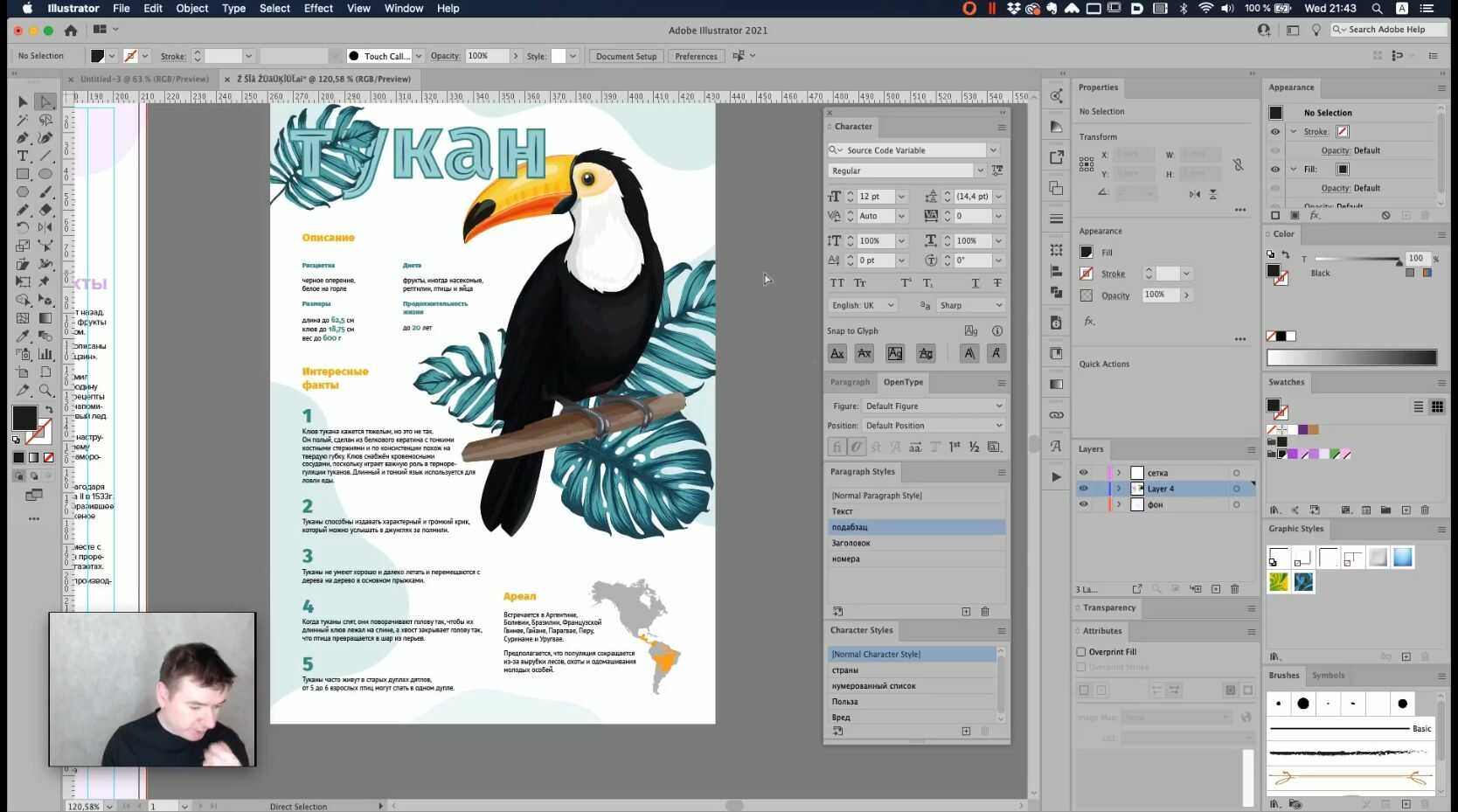Choose the Lasso tool

[x=45, y=120]
